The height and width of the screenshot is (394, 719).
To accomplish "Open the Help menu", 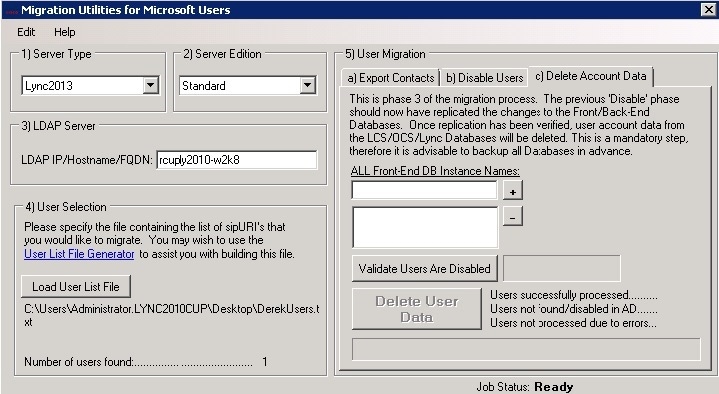I will [x=65, y=32].
